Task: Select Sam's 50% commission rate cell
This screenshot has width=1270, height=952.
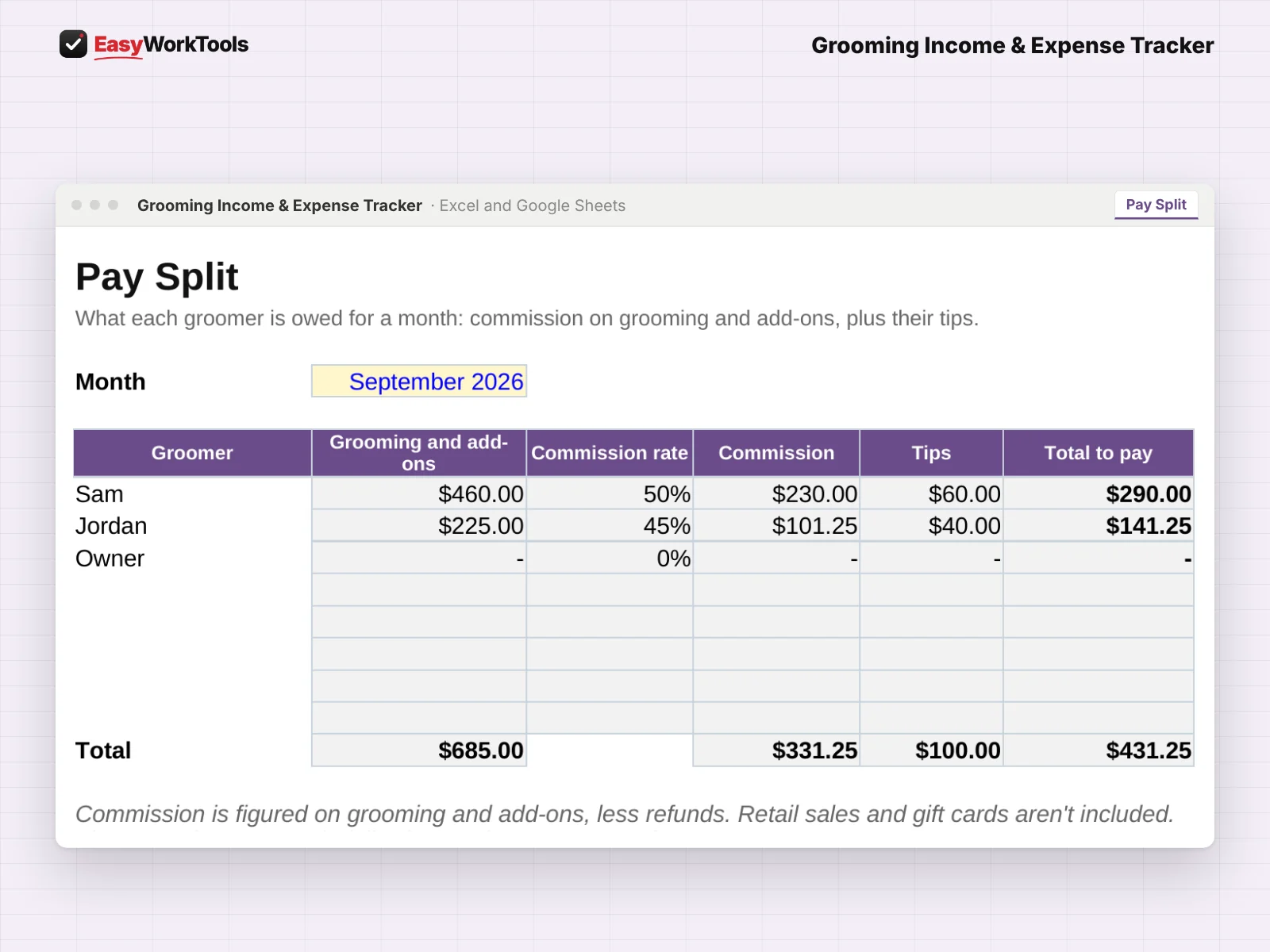Action: click(x=610, y=494)
